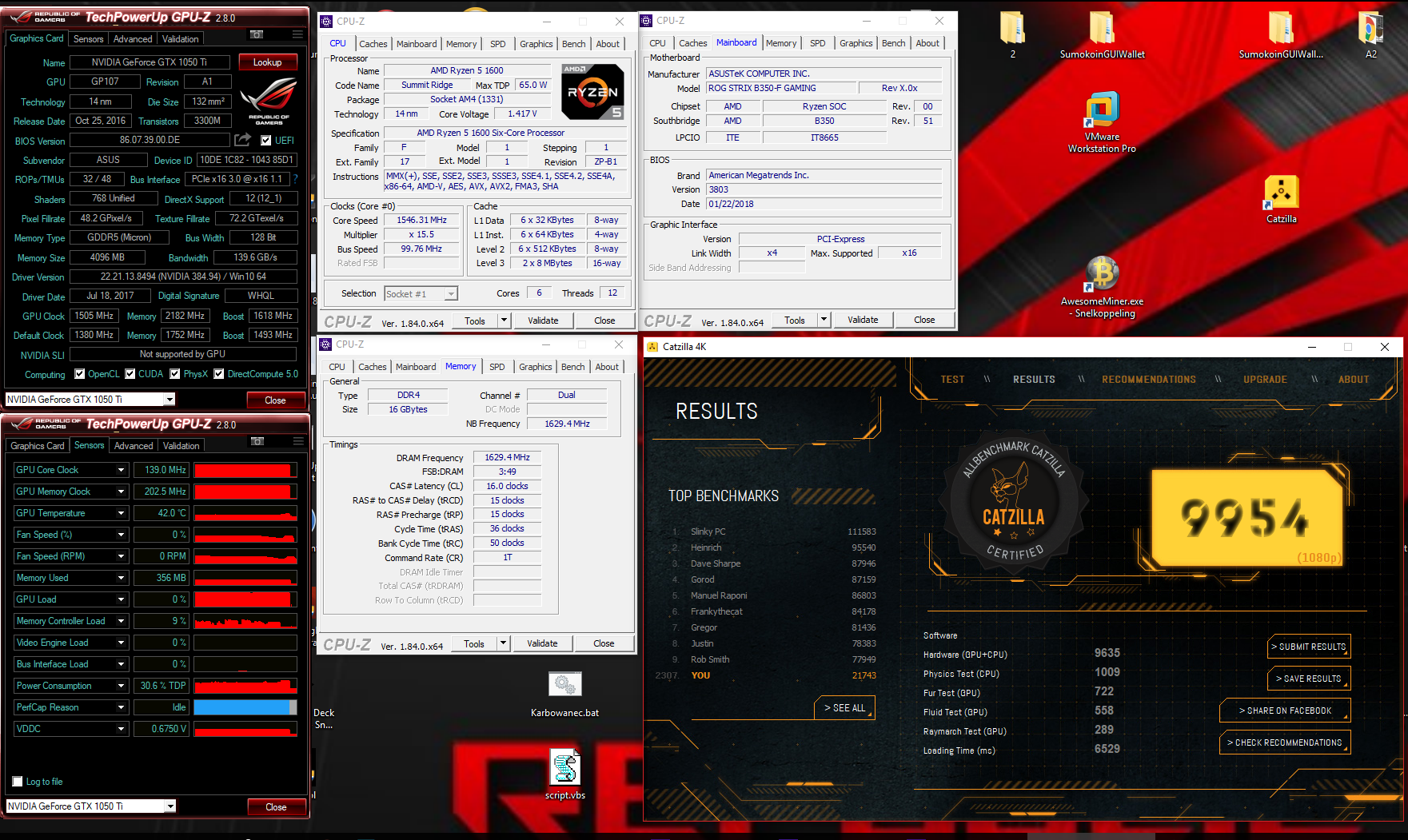Toggle the OpenCL checkbox
1408x840 pixels.
pos(79,374)
